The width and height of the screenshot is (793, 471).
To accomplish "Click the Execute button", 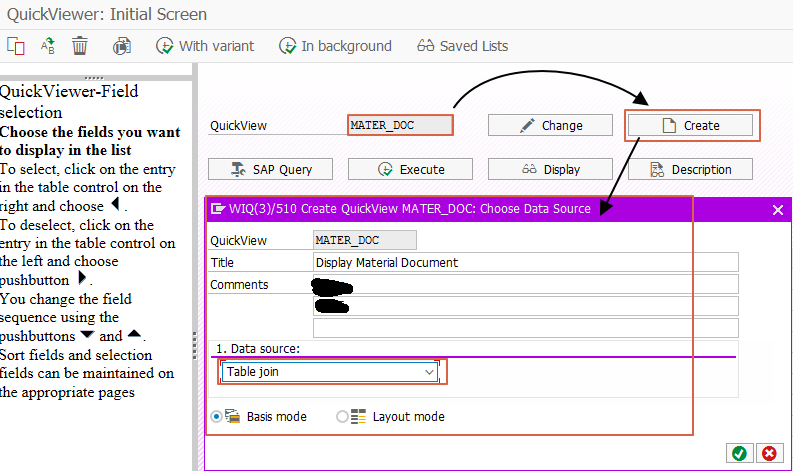I will point(410,169).
